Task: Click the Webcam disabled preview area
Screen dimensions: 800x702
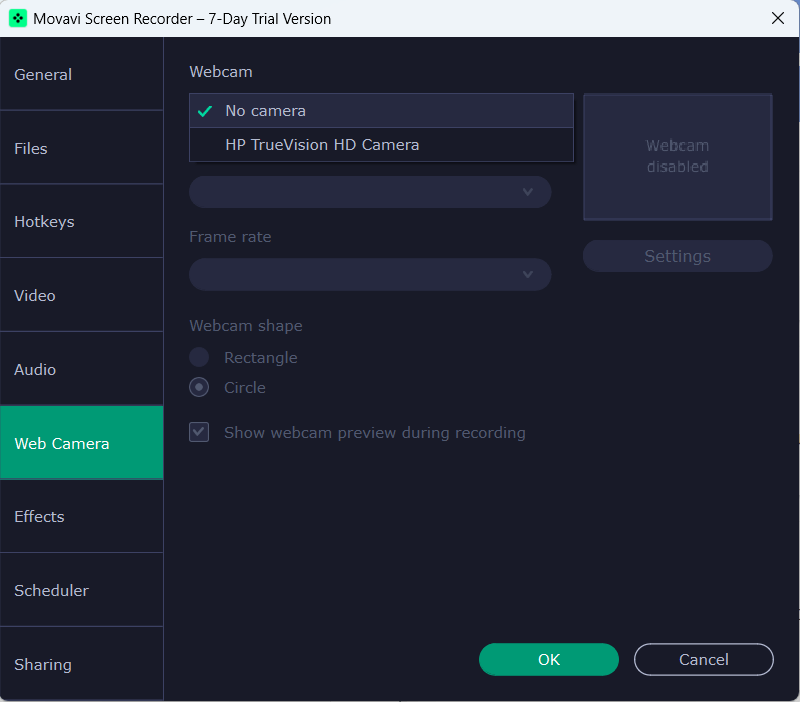Action: 678,157
